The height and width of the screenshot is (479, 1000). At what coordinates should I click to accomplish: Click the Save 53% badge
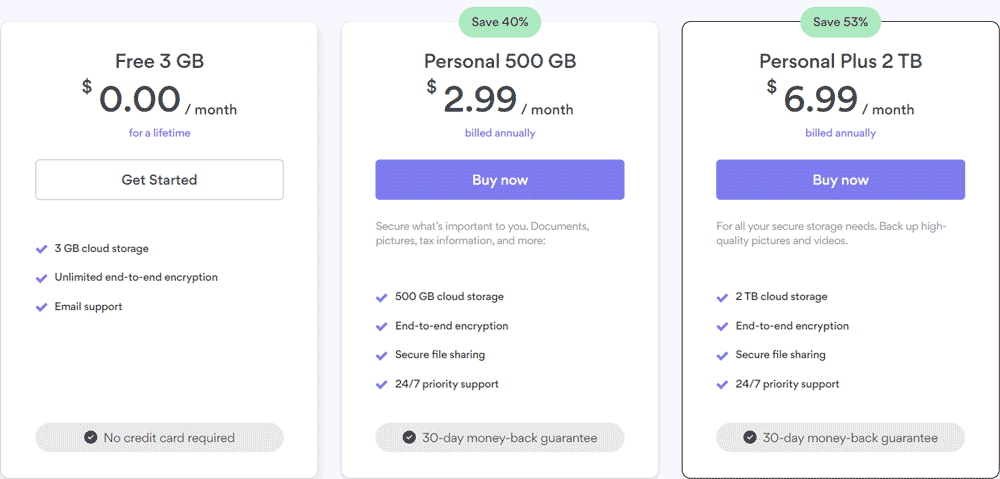pos(840,21)
